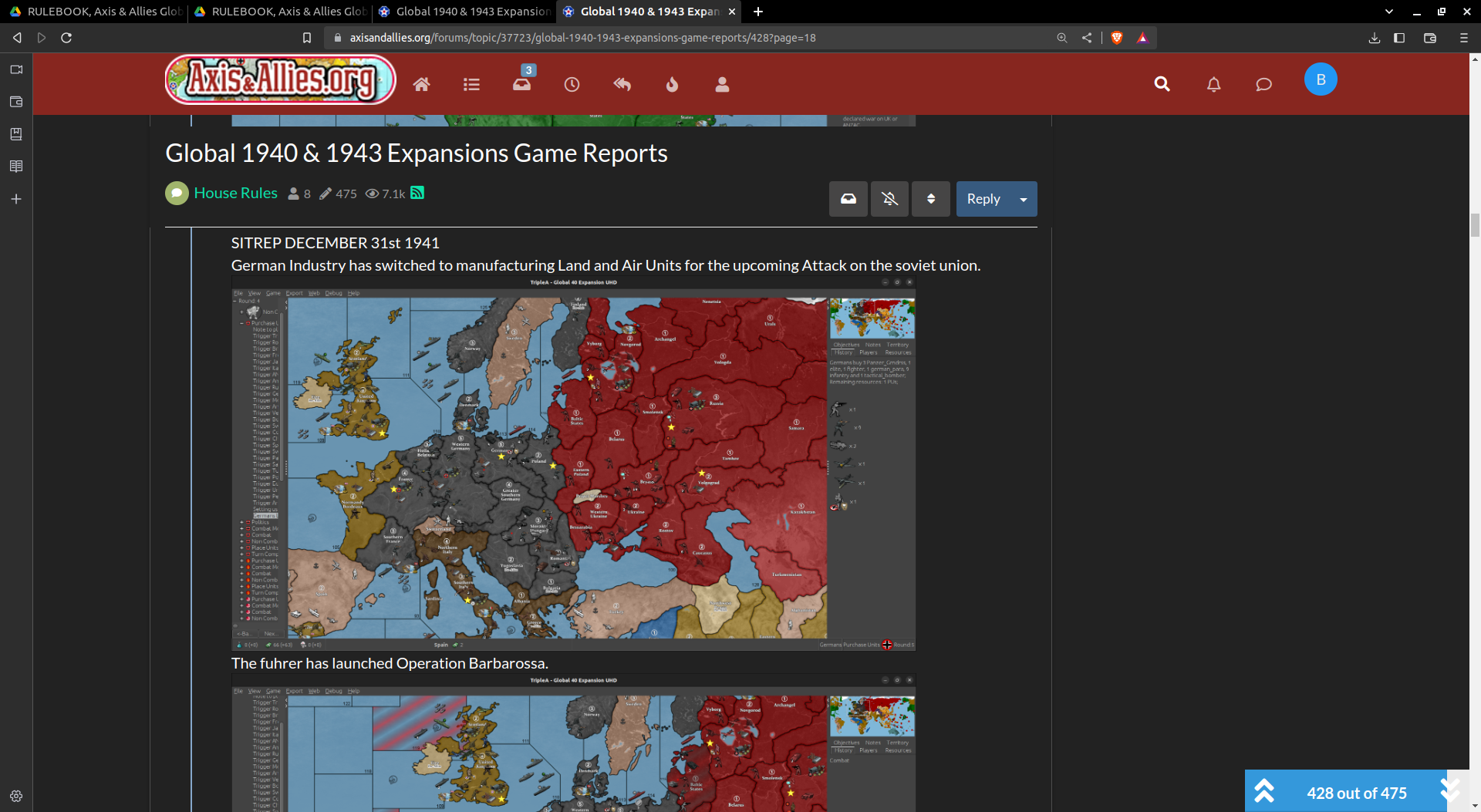Image resolution: width=1481 pixels, height=812 pixels.
Task: Open sidebar reading list icon
Action: [x=16, y=167]
